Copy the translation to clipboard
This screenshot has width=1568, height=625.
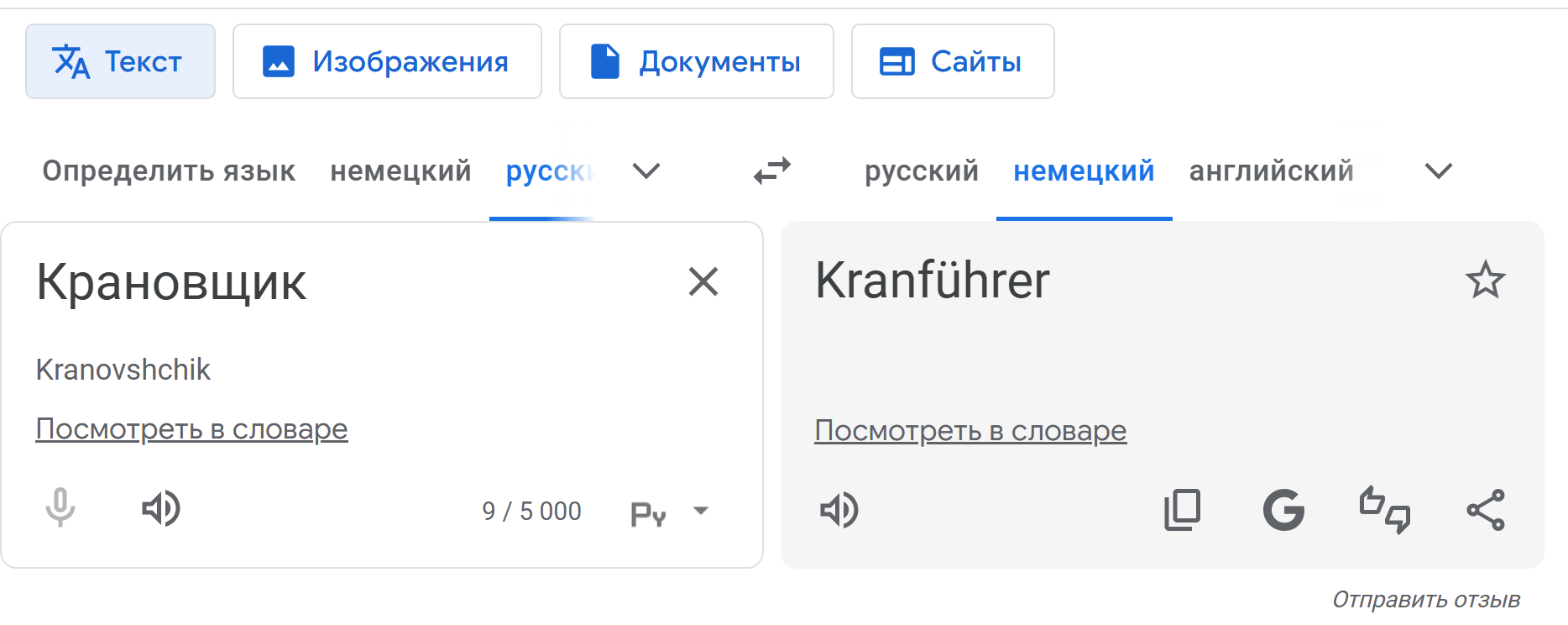(x=1183, y=510)
